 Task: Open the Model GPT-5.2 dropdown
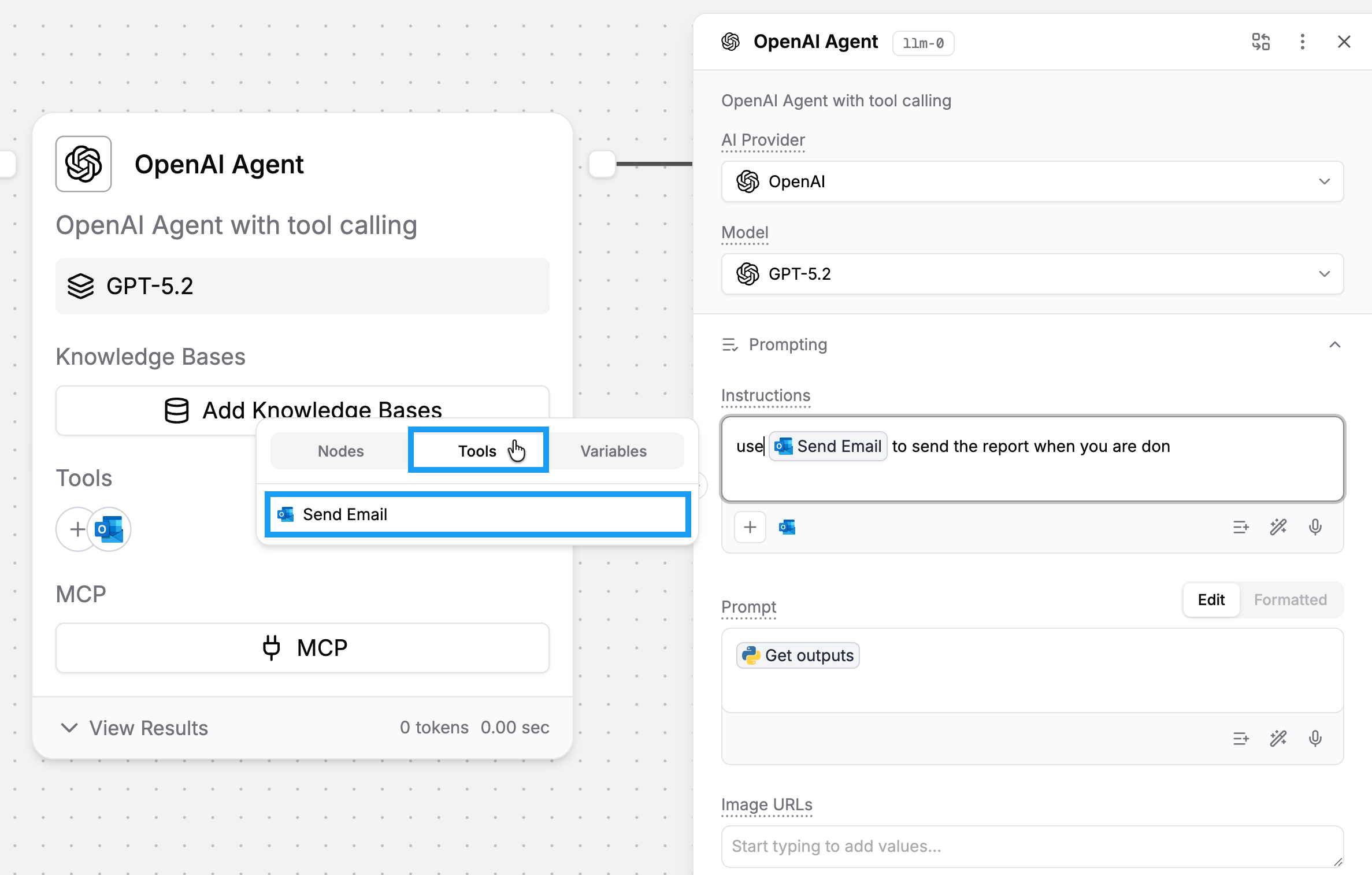(1032, 274)
